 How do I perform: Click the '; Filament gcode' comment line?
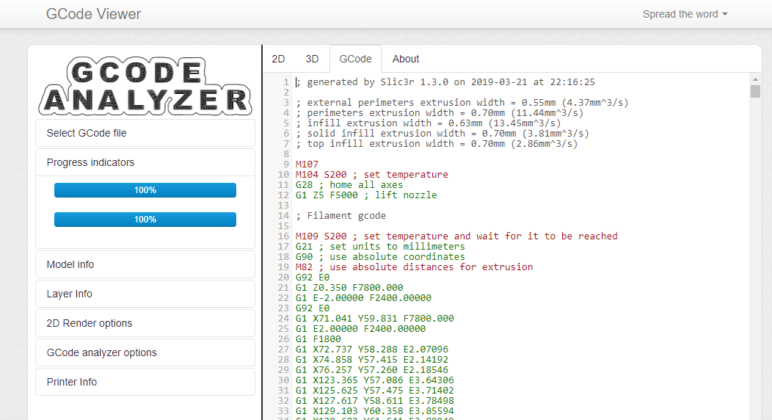(x=341, y=216)
